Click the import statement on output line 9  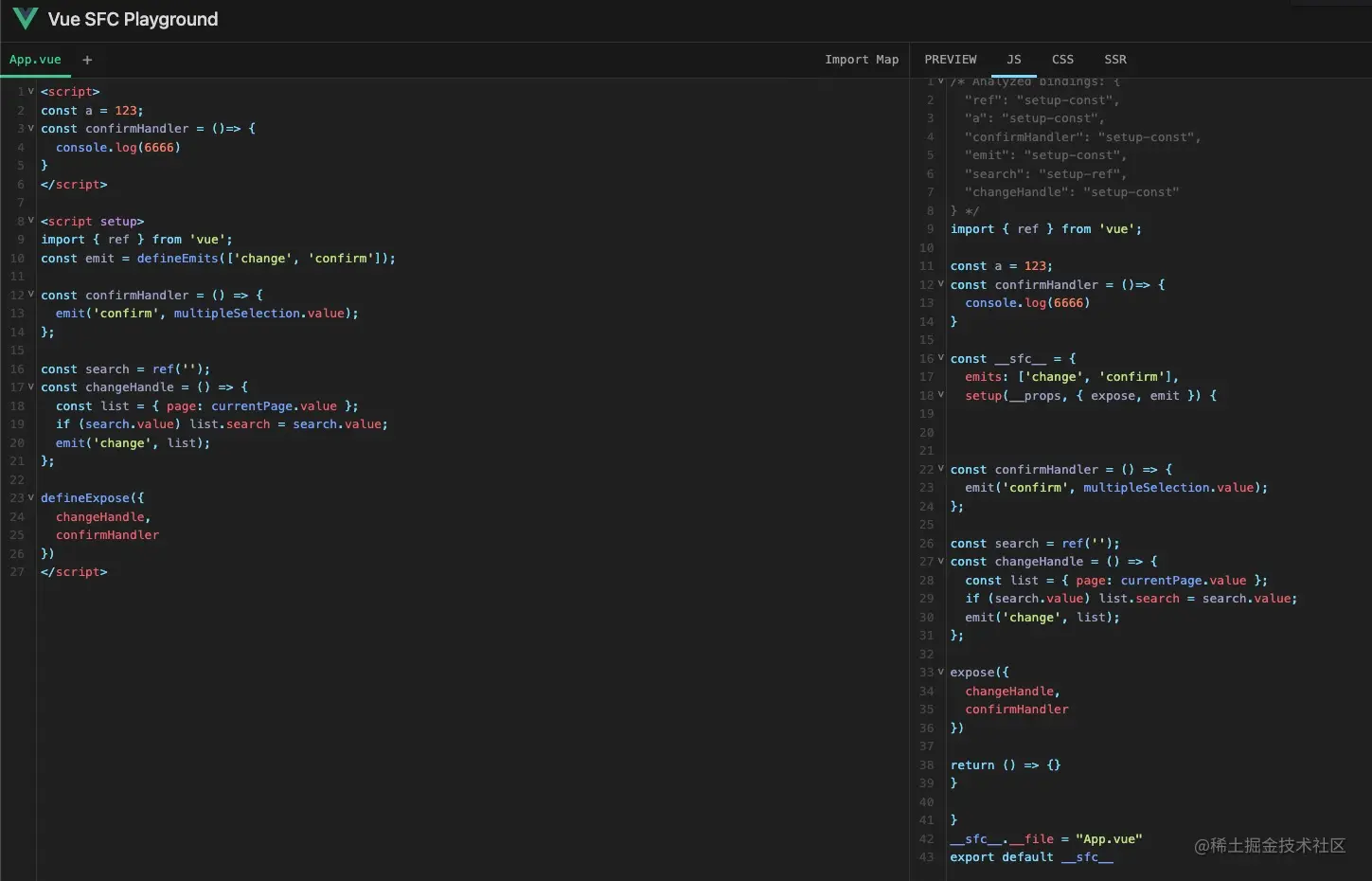(x=1046, y=229)
